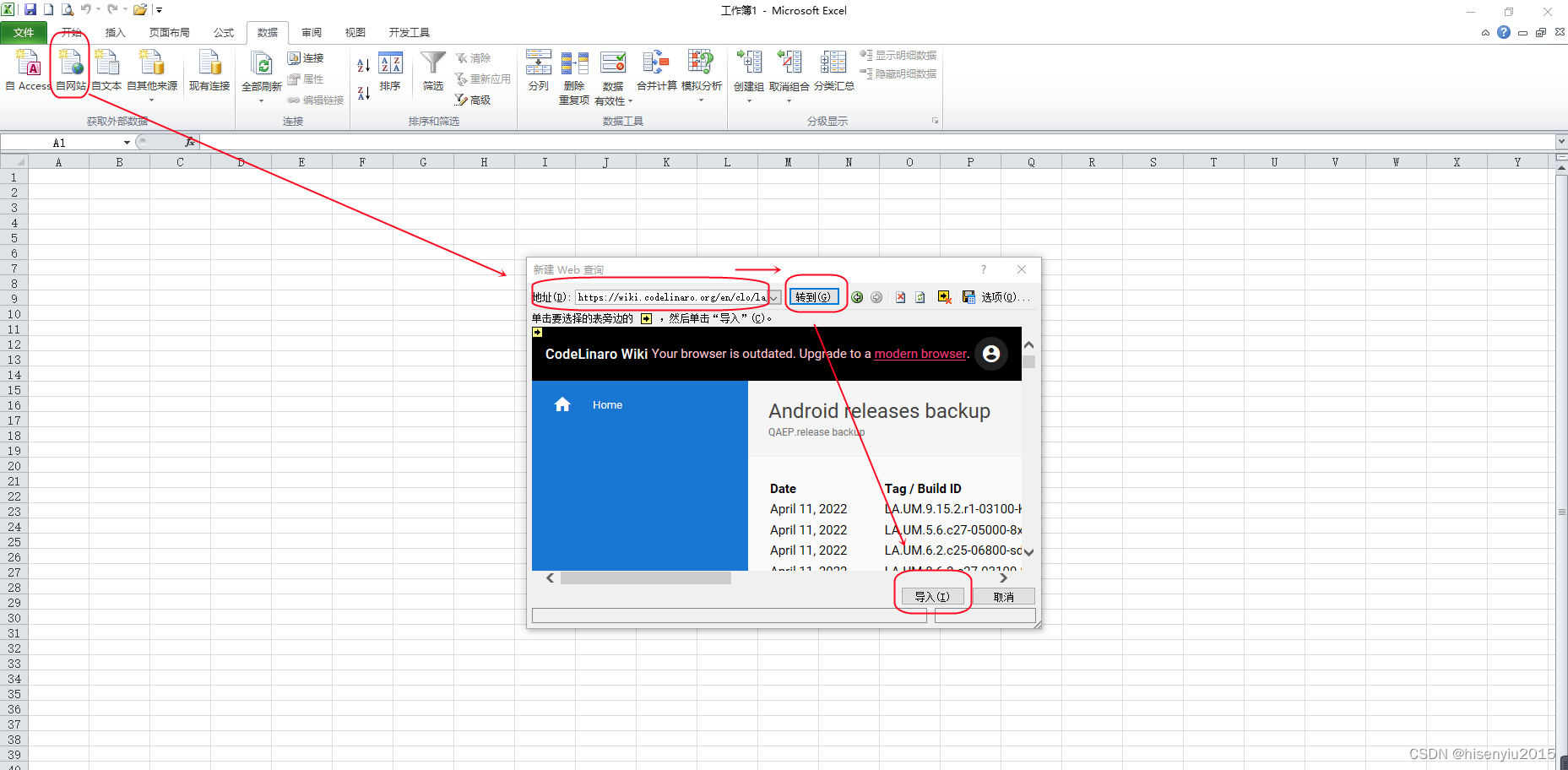Minimize the ribbon with the caret icon

[1485, 33]
